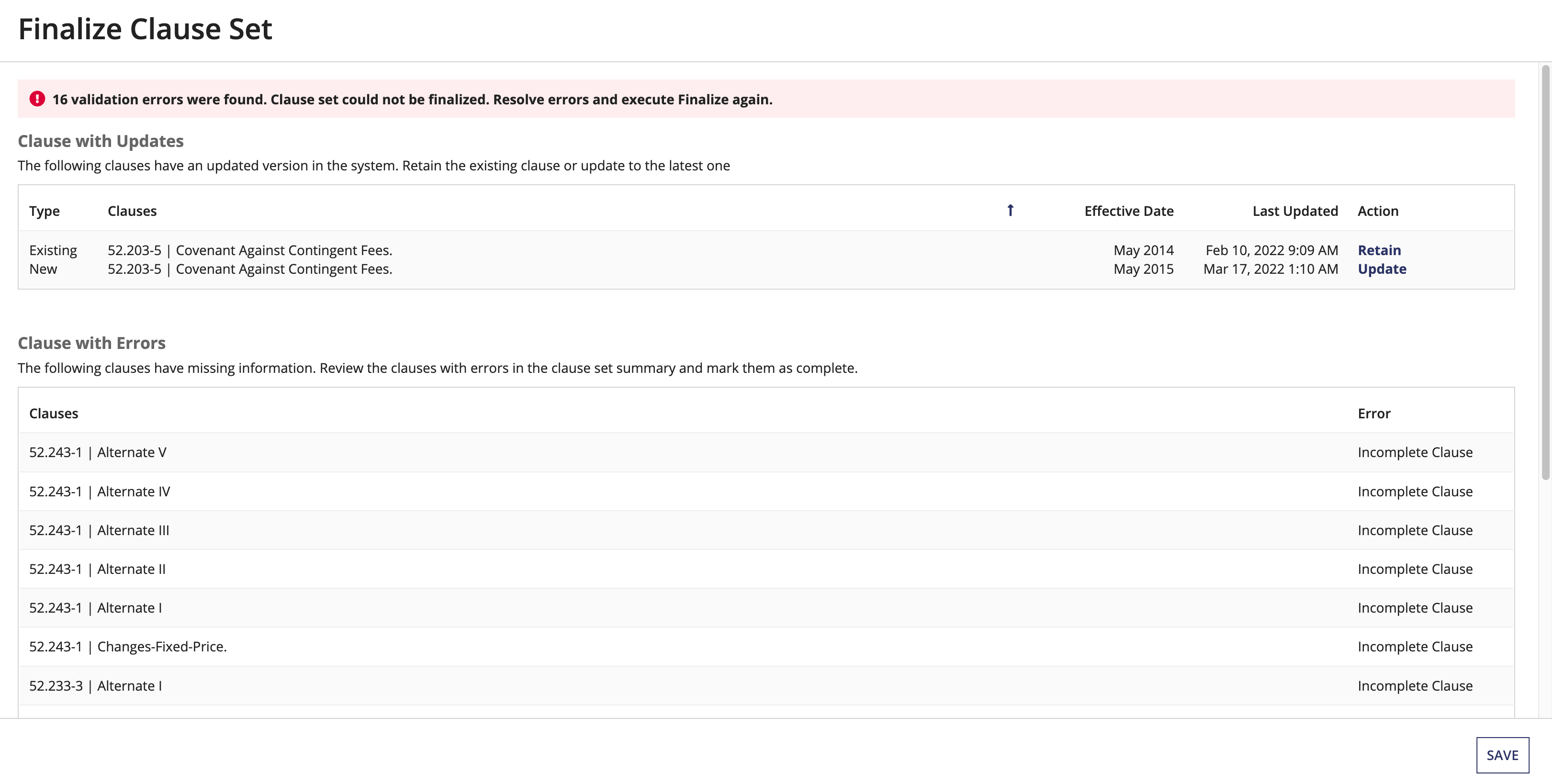Click the May 2015 effective date

[x=1143, y=269]
